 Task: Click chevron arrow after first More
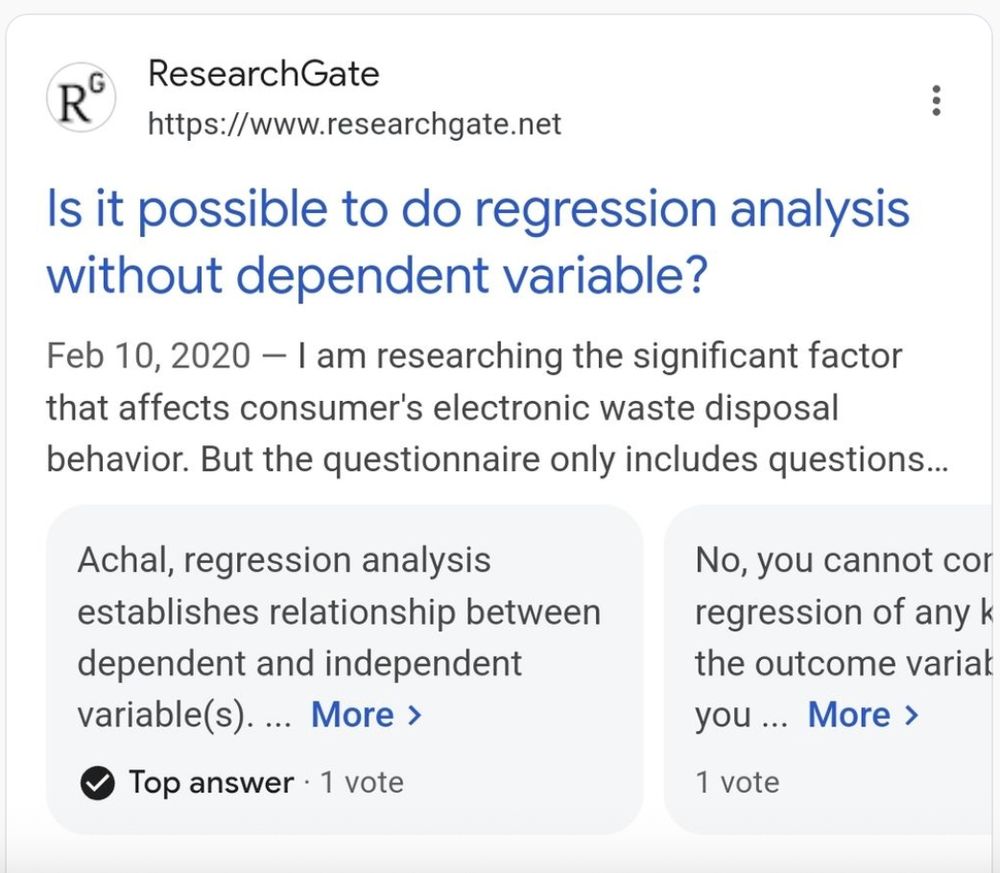click(x=415, y=715)
